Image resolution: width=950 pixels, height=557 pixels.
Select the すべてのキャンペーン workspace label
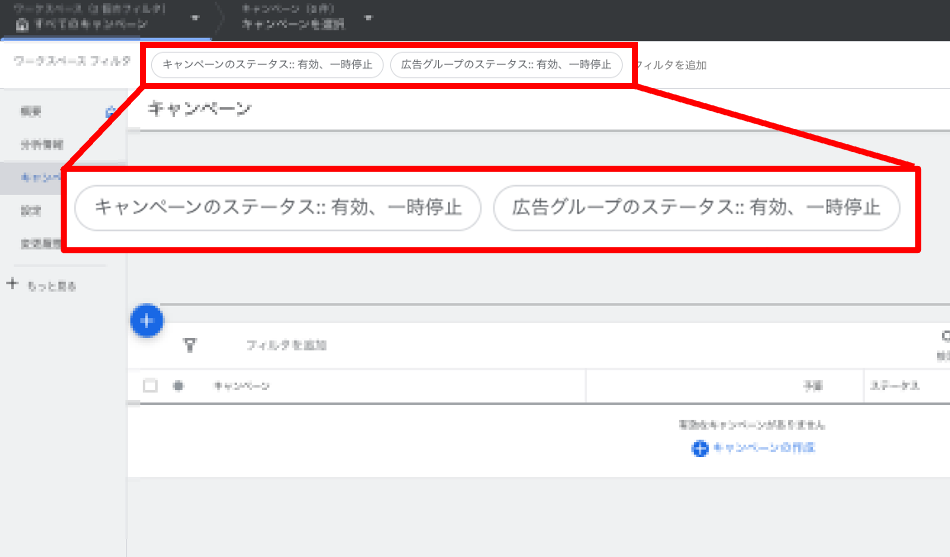pos(91,24)
